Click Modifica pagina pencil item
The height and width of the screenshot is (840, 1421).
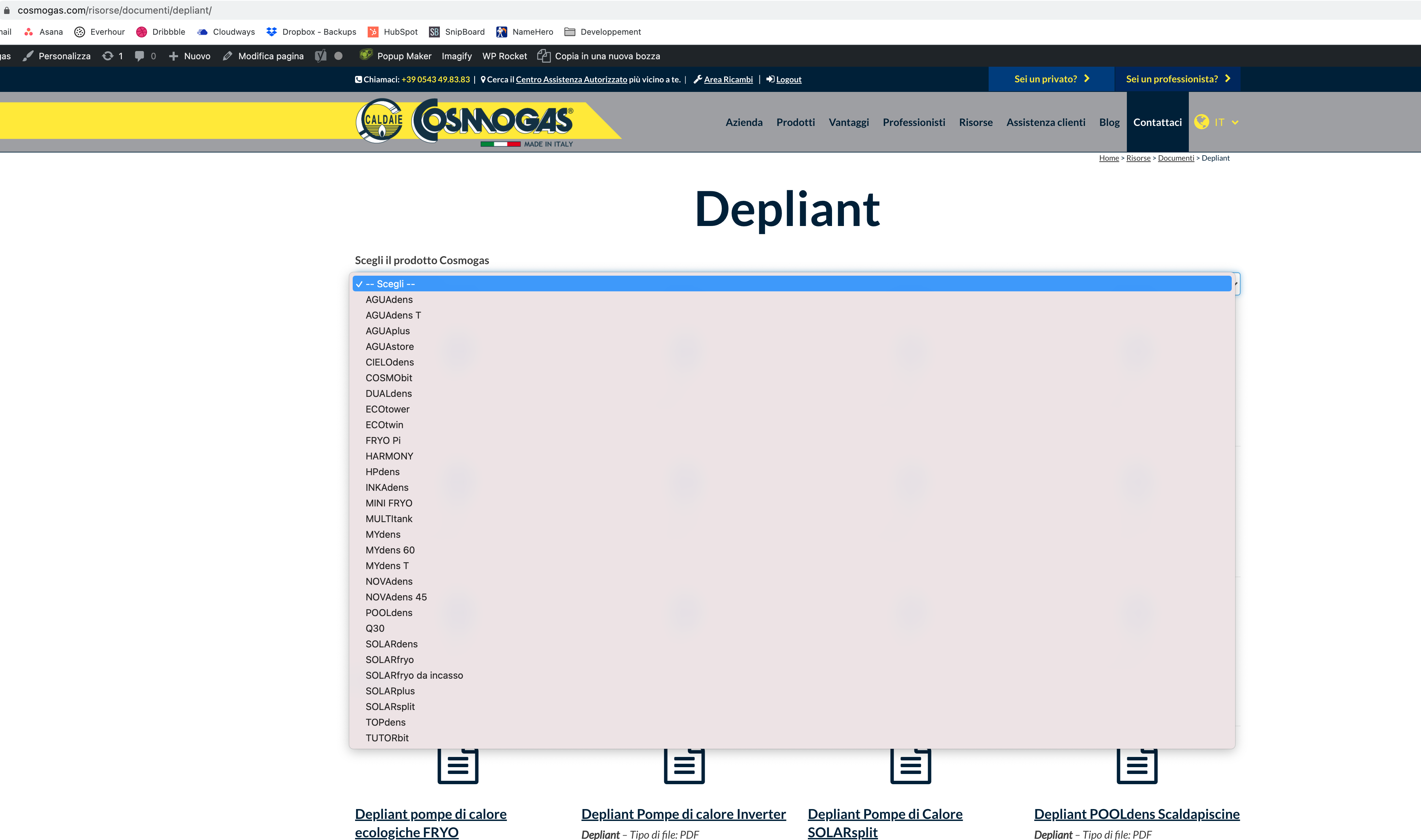point(263,56)
